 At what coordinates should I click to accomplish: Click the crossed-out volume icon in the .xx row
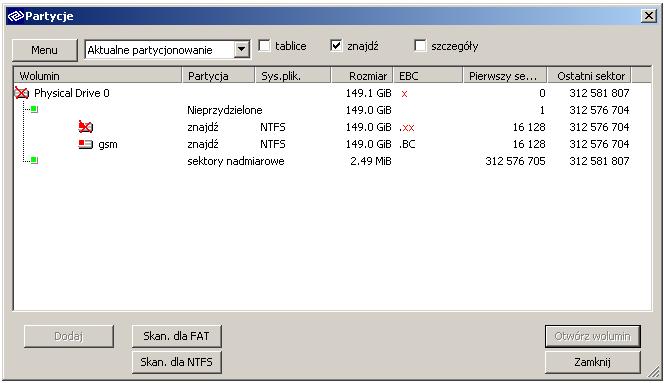(86, 127)
